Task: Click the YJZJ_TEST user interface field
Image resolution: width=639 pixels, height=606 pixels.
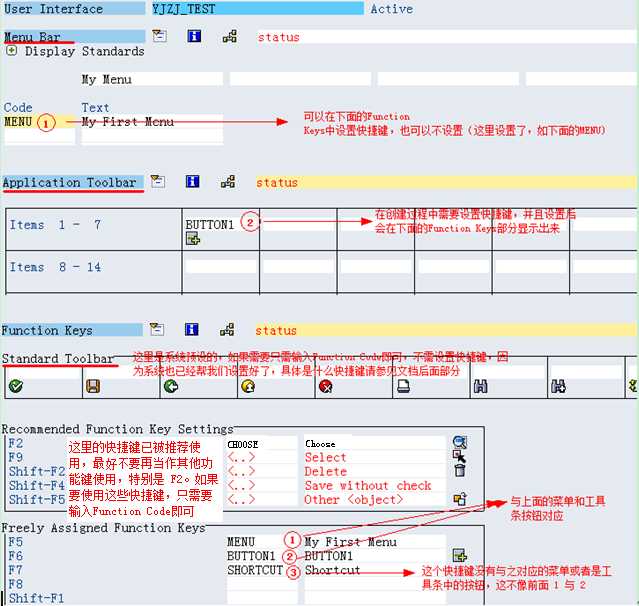Action: [256, 9]
